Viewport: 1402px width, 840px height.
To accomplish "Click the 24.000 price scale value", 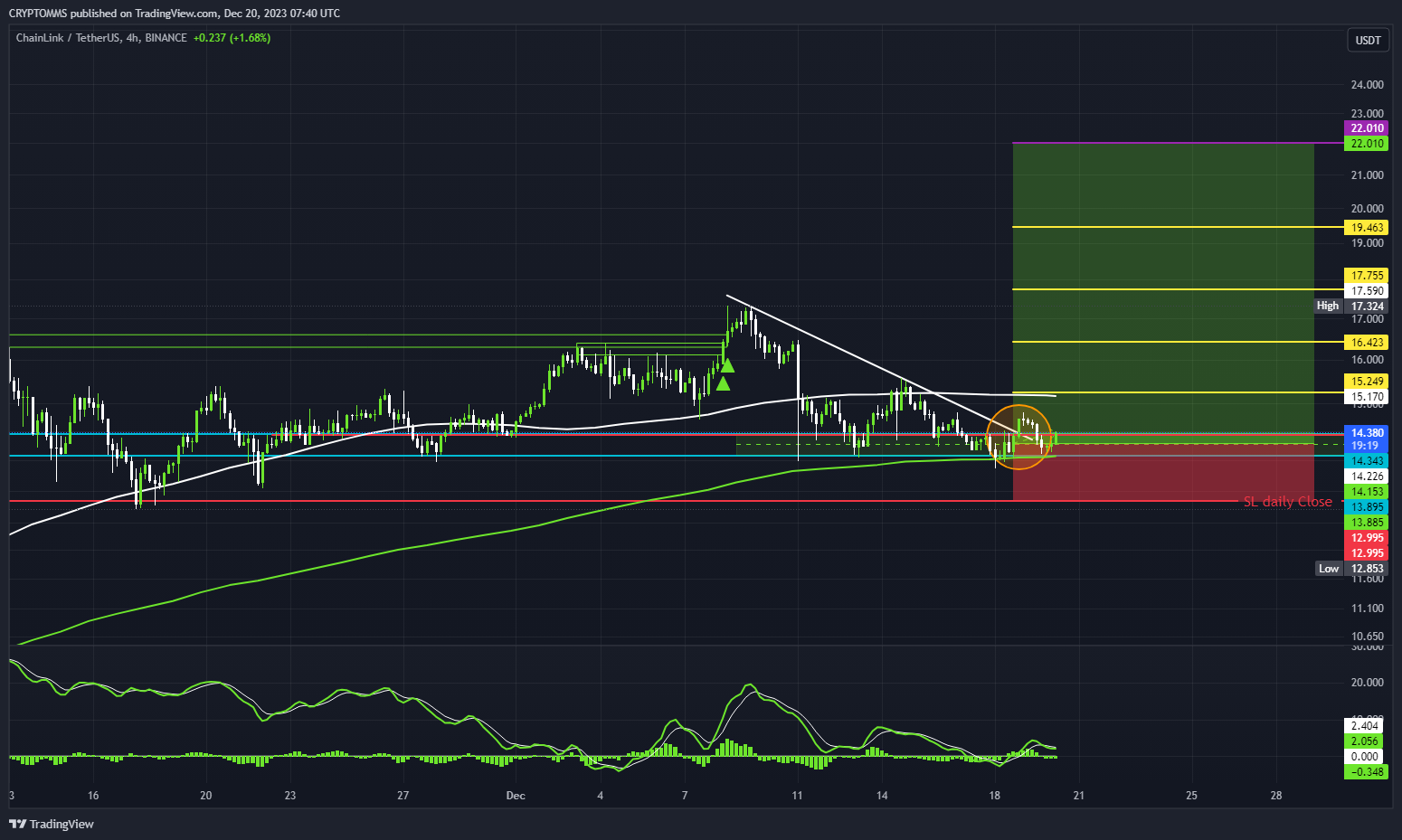I will click(1367, 85).
